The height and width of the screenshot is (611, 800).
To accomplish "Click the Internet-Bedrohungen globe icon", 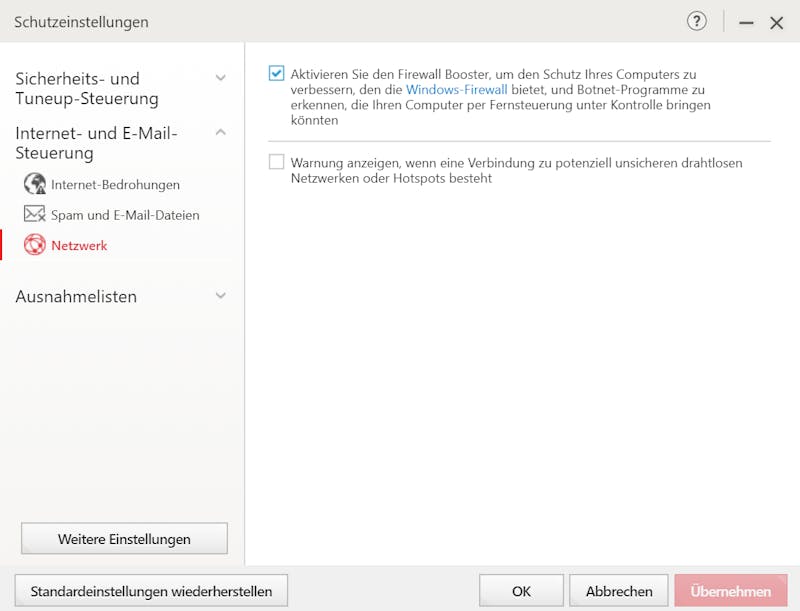I will tap(35, 184).
